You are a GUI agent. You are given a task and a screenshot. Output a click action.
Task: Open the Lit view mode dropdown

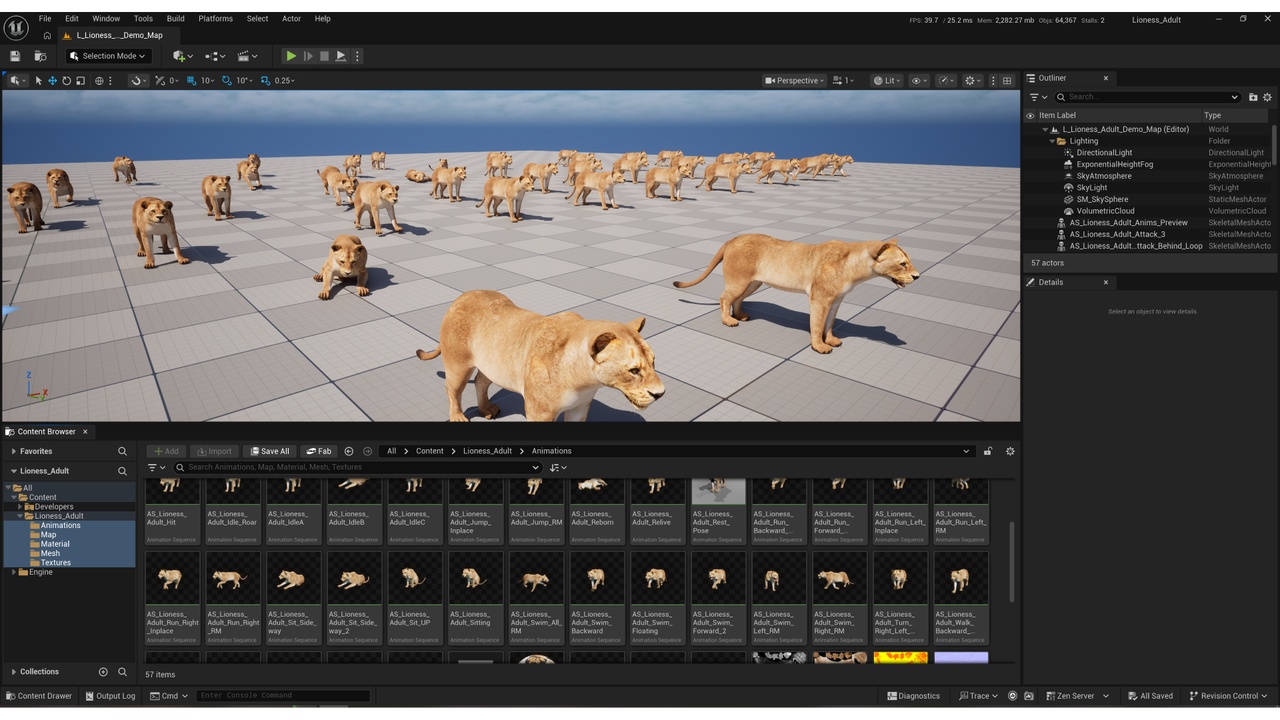[x=886, y=80]
